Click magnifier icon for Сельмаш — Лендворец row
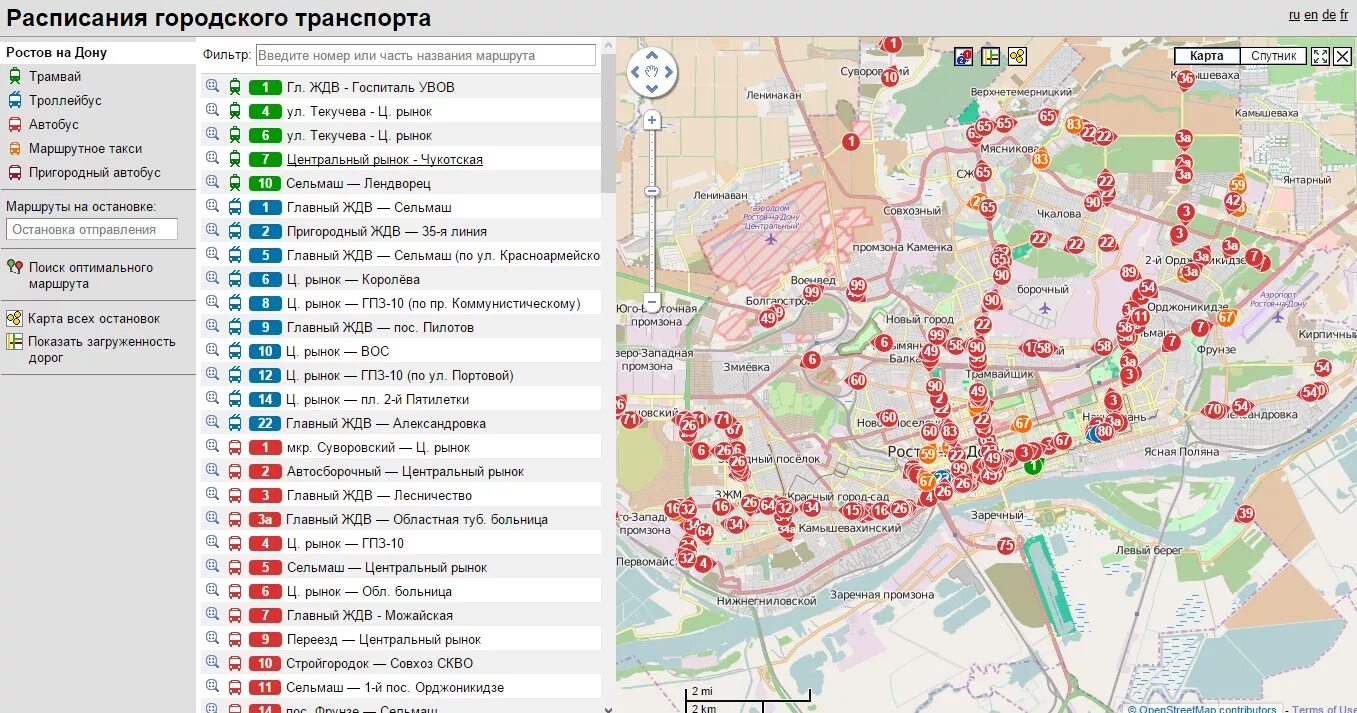This screenshot has height=713, width=1357. (212, 182)
